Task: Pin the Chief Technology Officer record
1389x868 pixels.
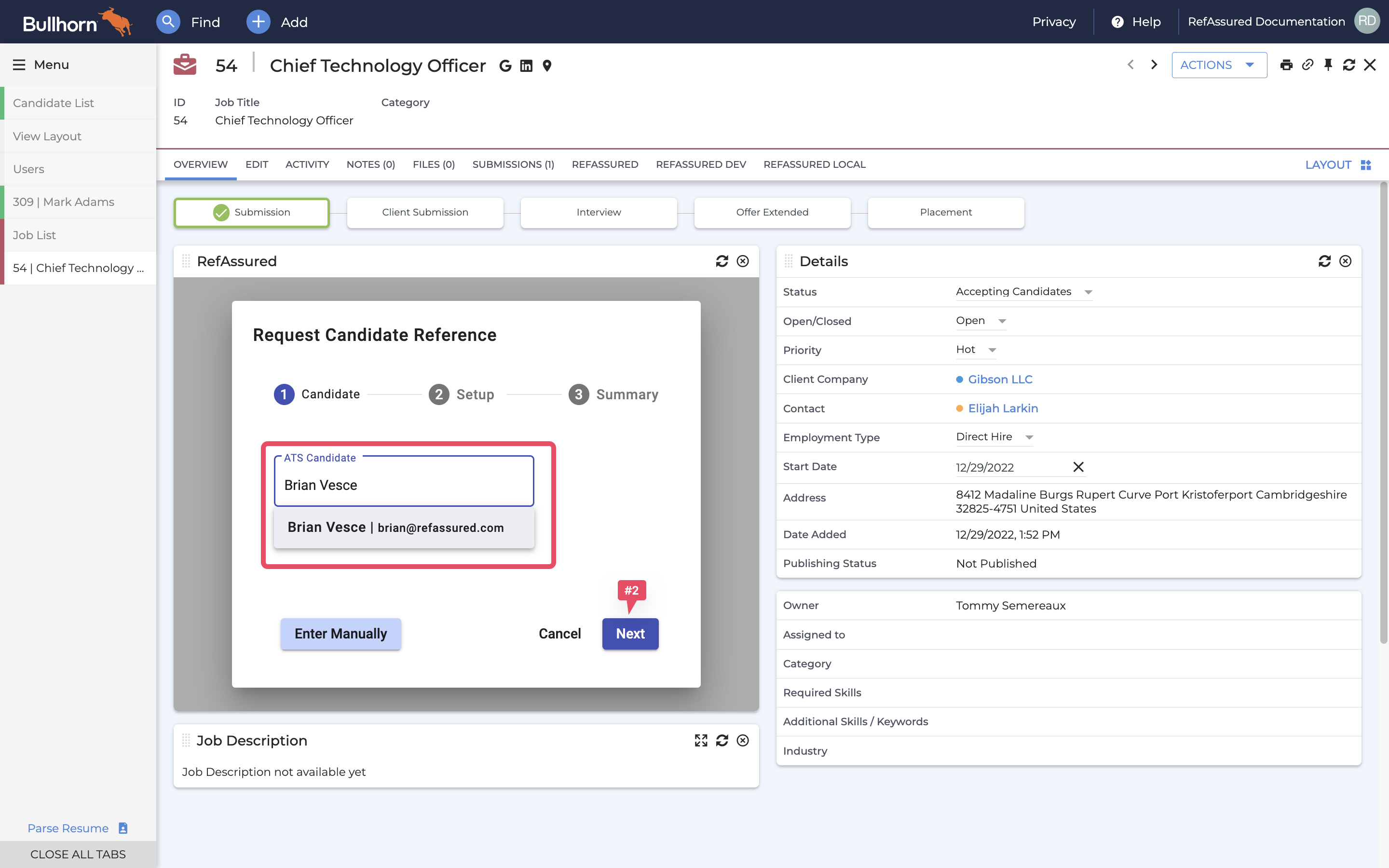Action: click(x=1328, y=64)
